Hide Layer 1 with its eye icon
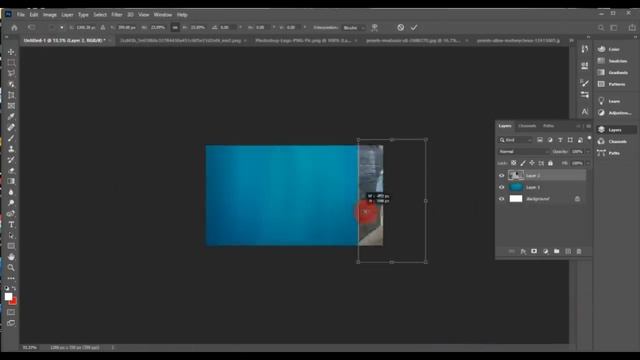This screenshot has height=360, width=640. [x=502, y=187]
